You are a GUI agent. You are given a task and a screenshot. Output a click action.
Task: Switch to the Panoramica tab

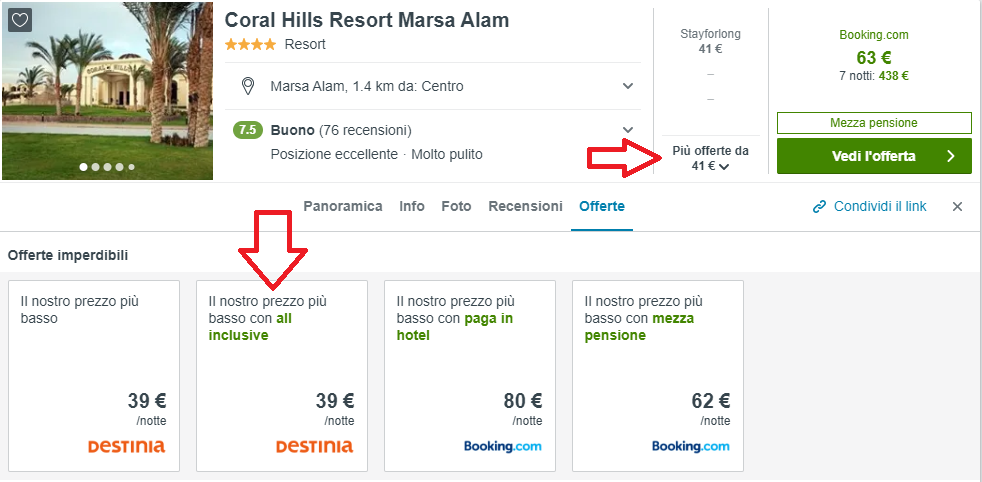343,206
